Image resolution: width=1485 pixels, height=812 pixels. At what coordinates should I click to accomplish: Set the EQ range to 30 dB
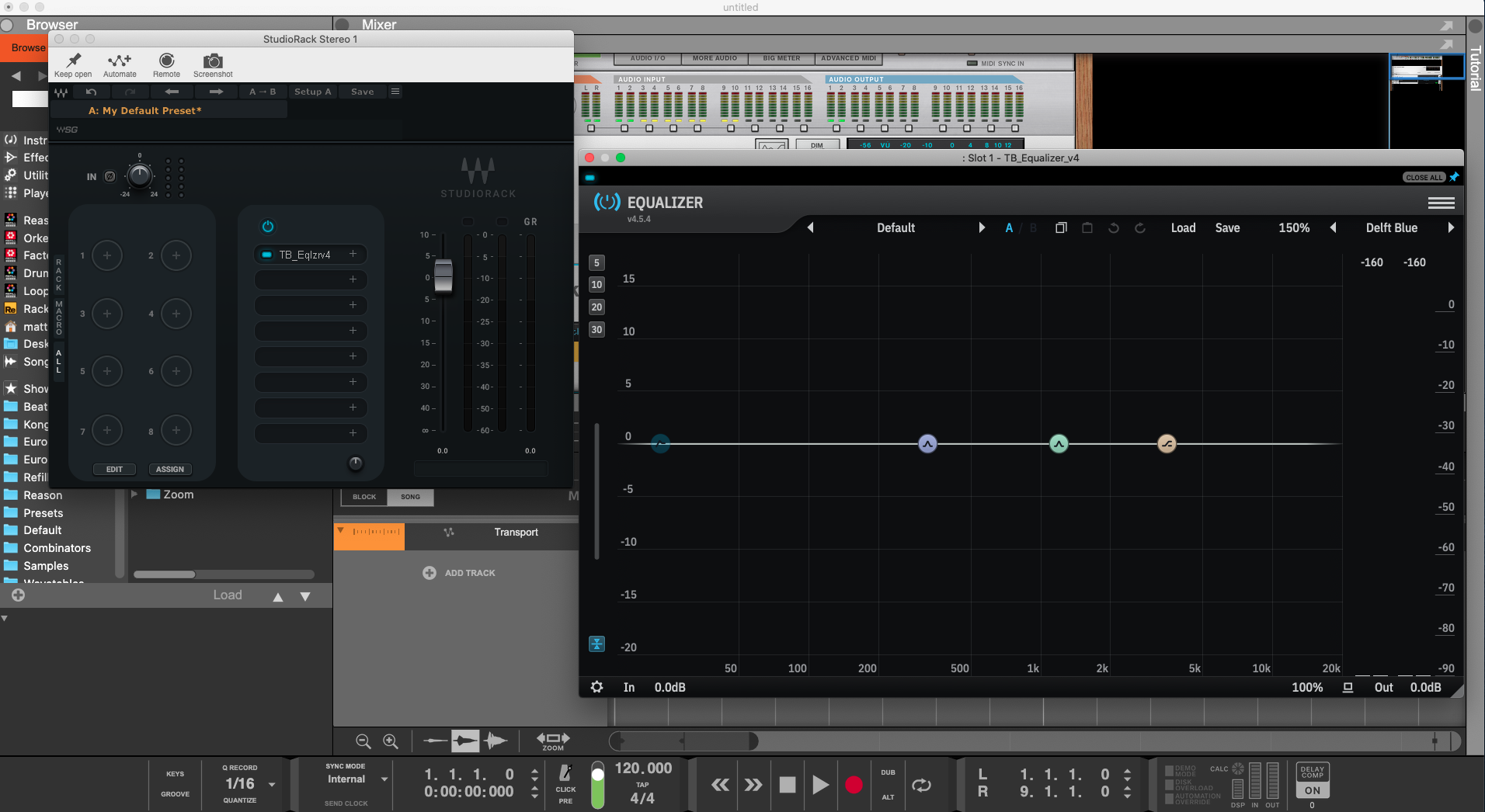(596, 330)
